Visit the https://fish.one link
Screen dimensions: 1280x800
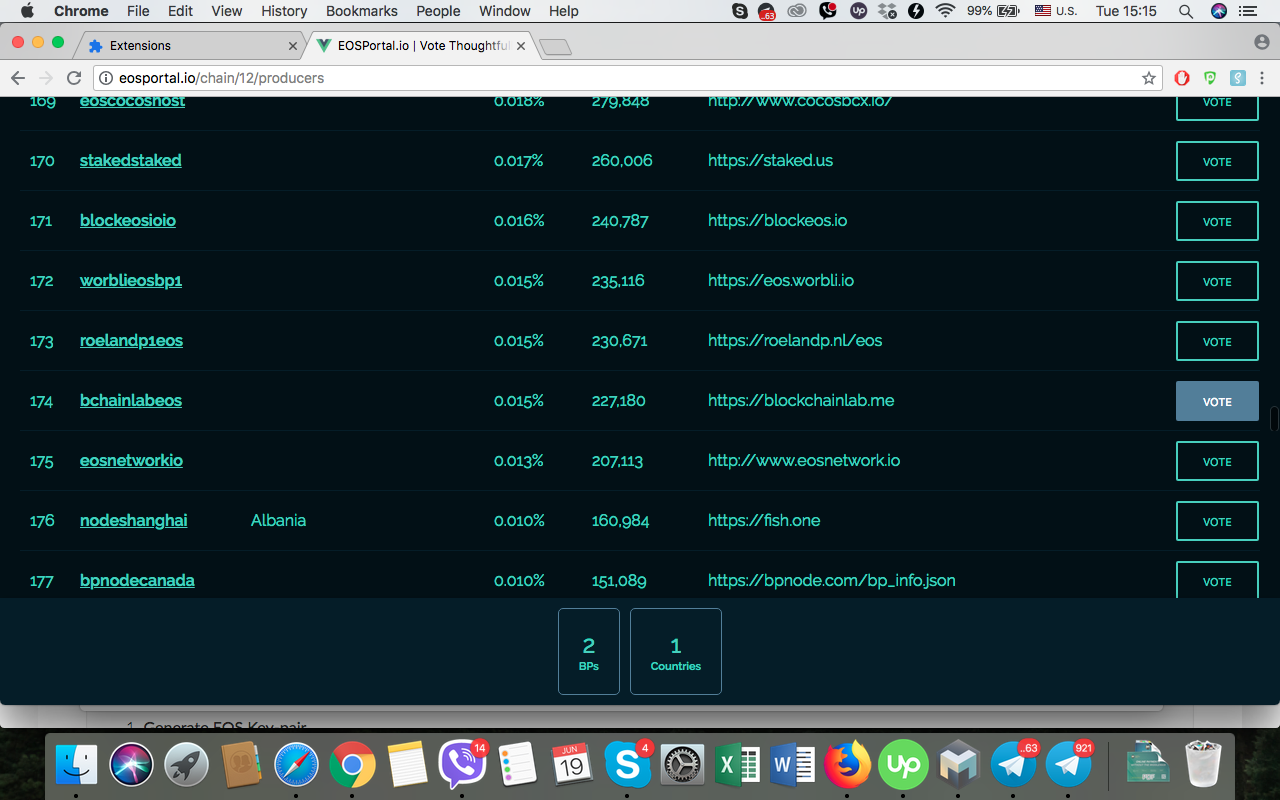point(764,520)
